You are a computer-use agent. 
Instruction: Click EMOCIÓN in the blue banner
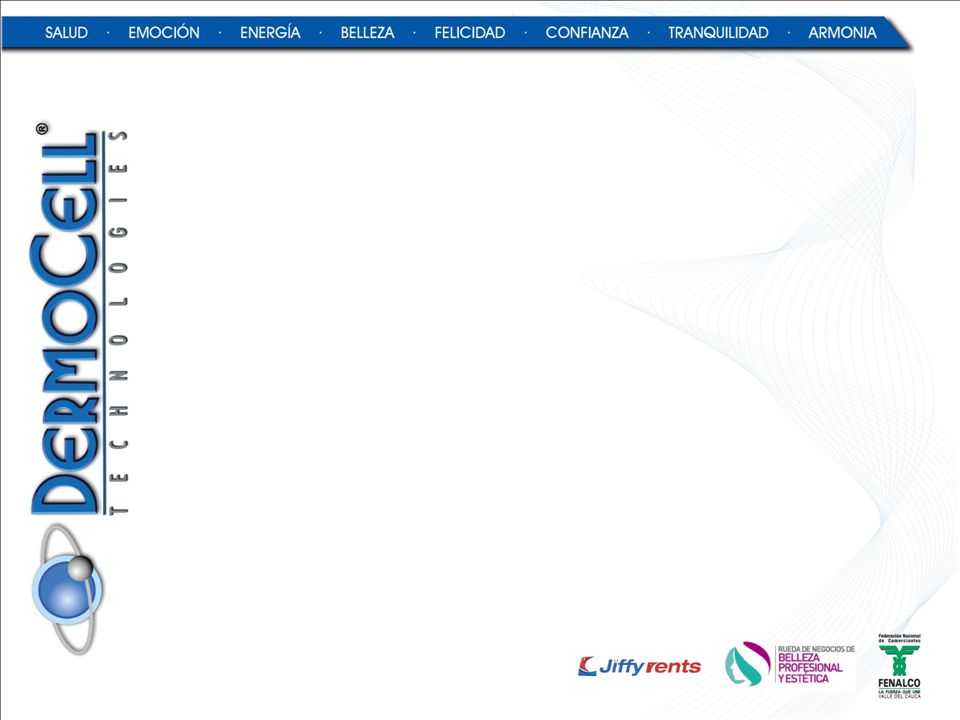click(163, 32)
